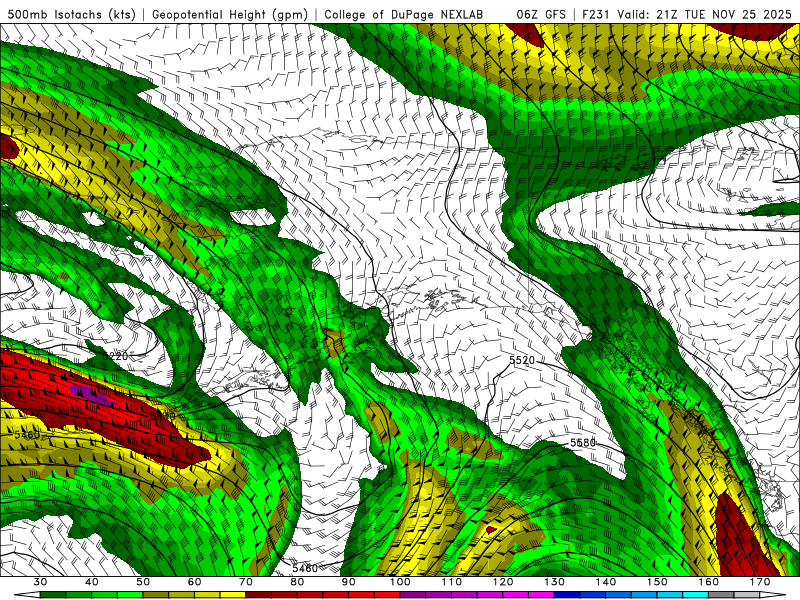Click the olive swatch right of 50
This screenshot has width=800, height=600.
[156, 595]
